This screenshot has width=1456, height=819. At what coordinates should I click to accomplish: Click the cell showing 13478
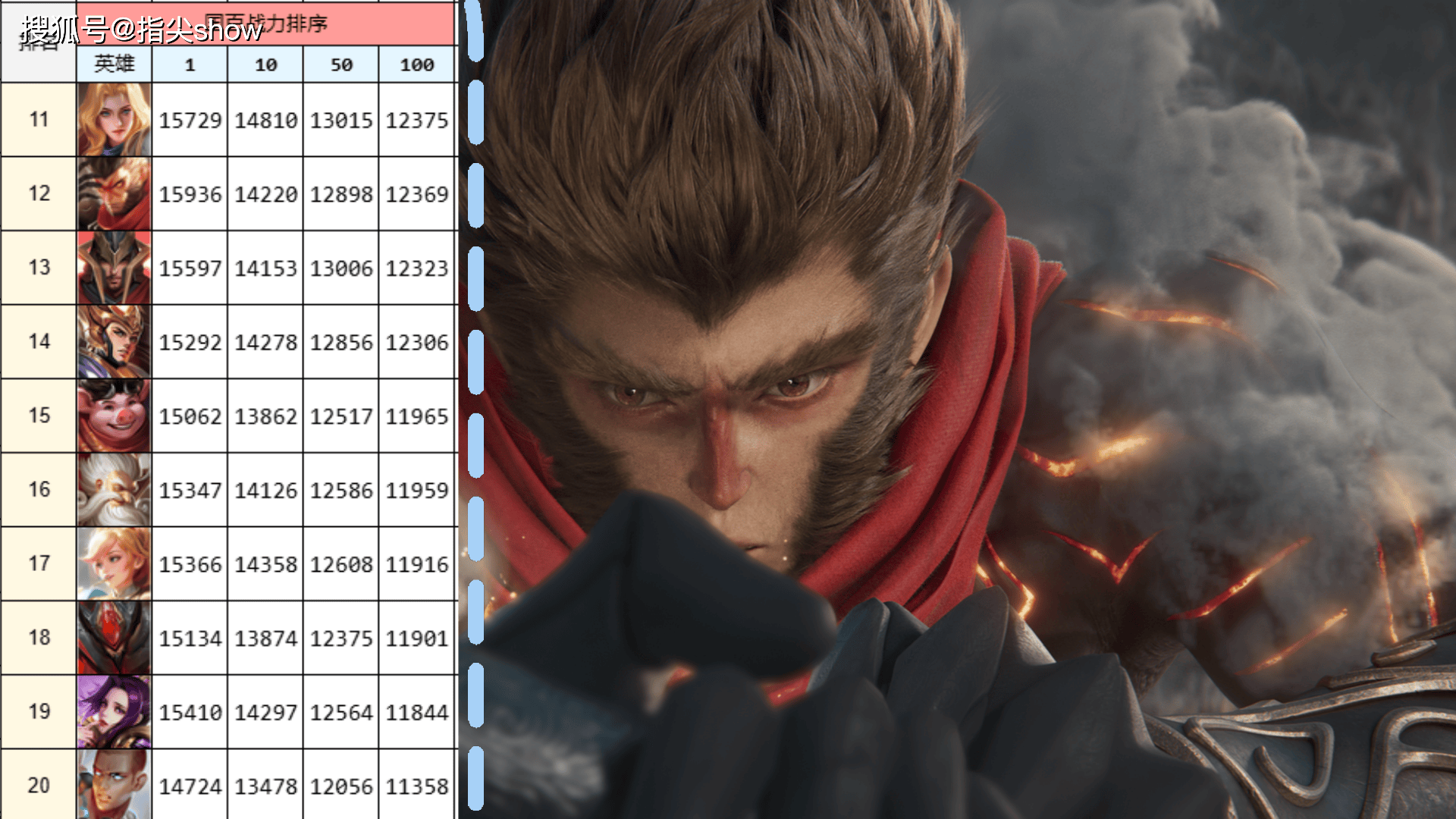265,785
